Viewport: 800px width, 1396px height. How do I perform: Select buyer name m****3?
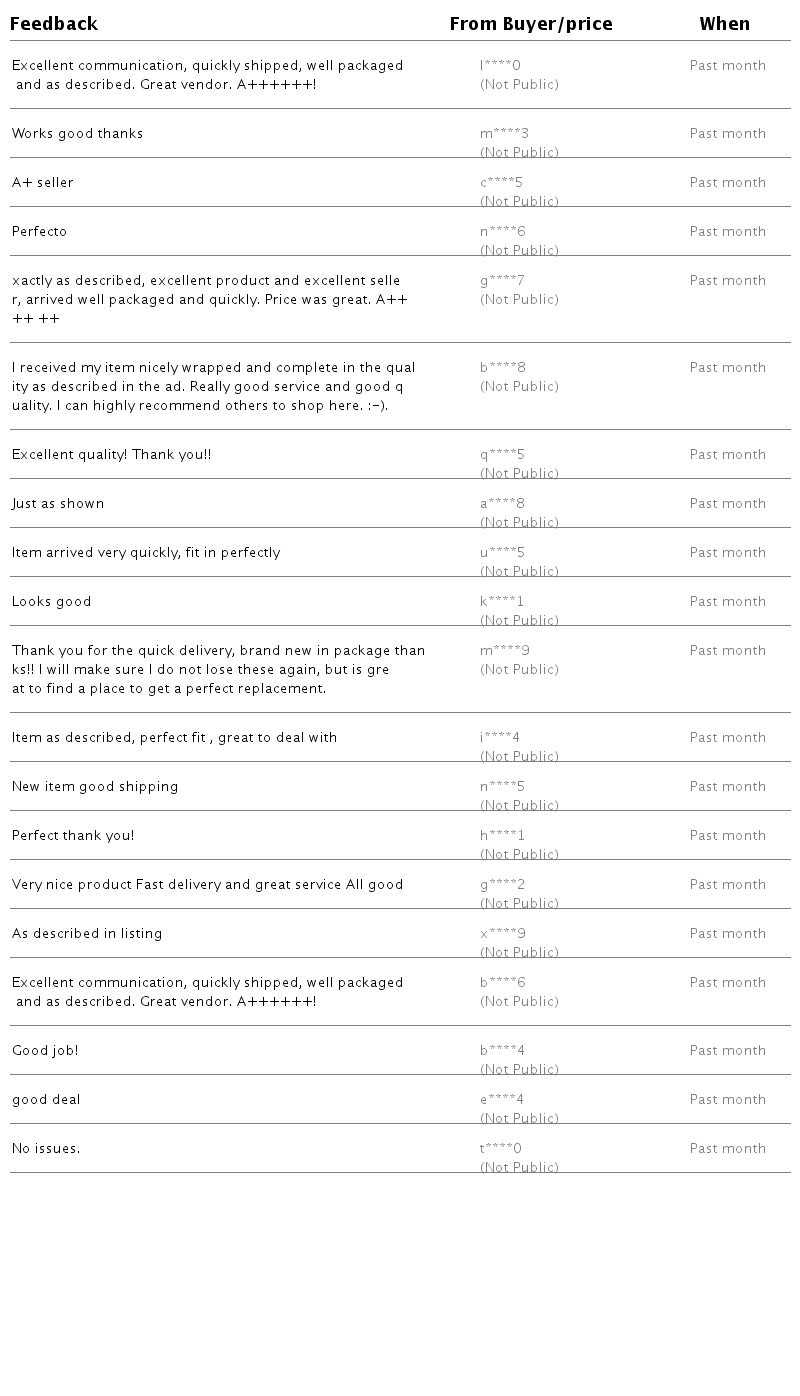coord(504,134)
